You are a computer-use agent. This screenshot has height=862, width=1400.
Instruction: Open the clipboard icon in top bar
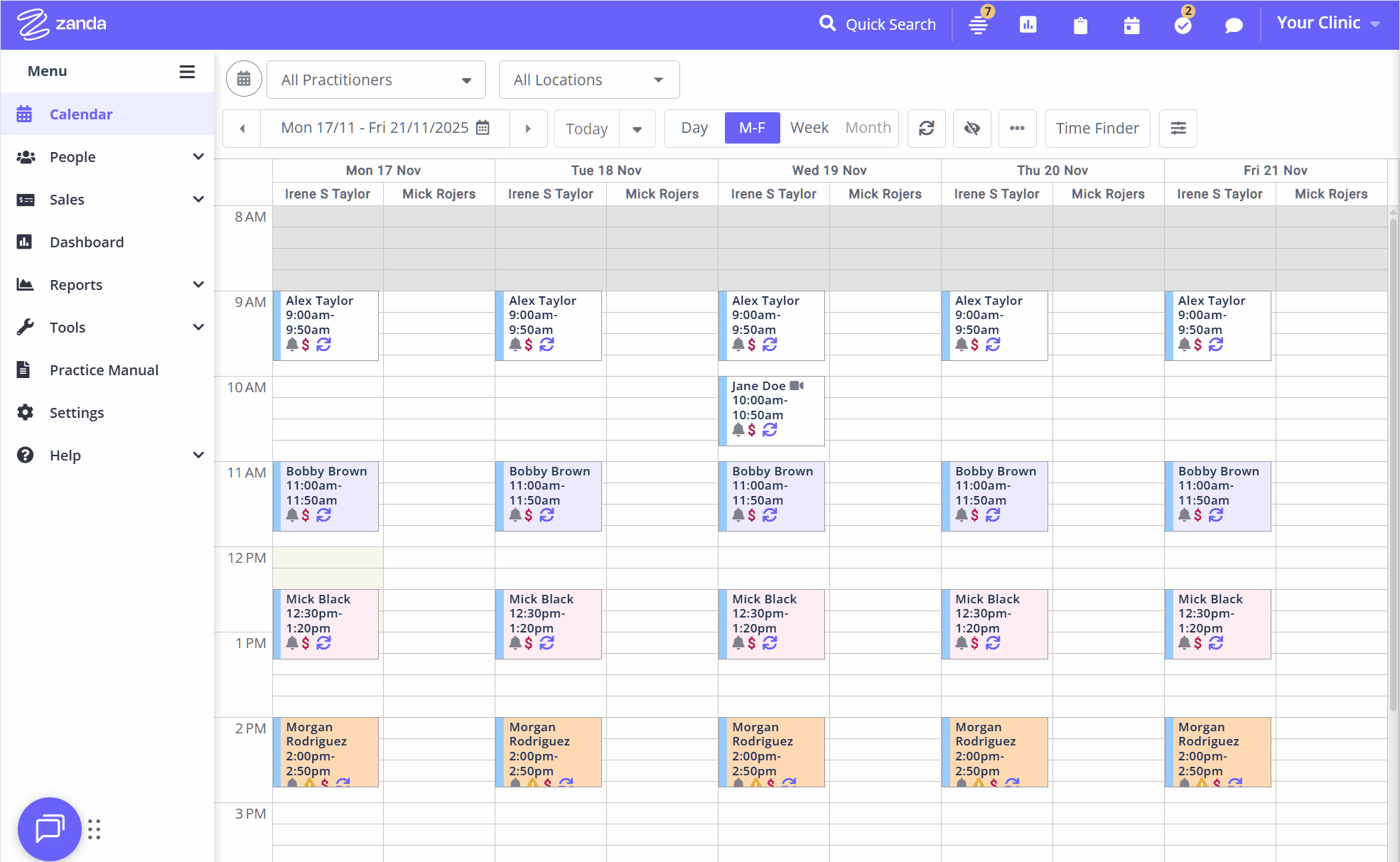1080,26
